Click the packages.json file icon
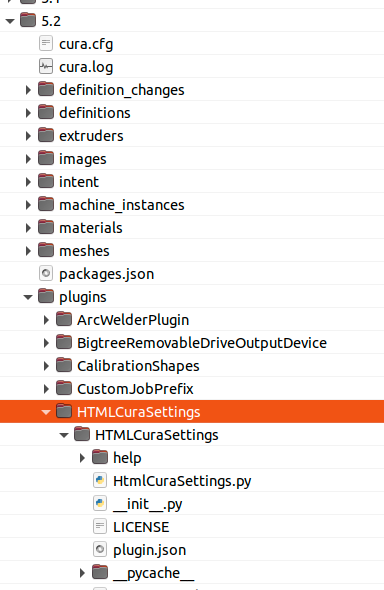This screenshot has height=590, width=384. pyautogui.click(x=46, y=273)
